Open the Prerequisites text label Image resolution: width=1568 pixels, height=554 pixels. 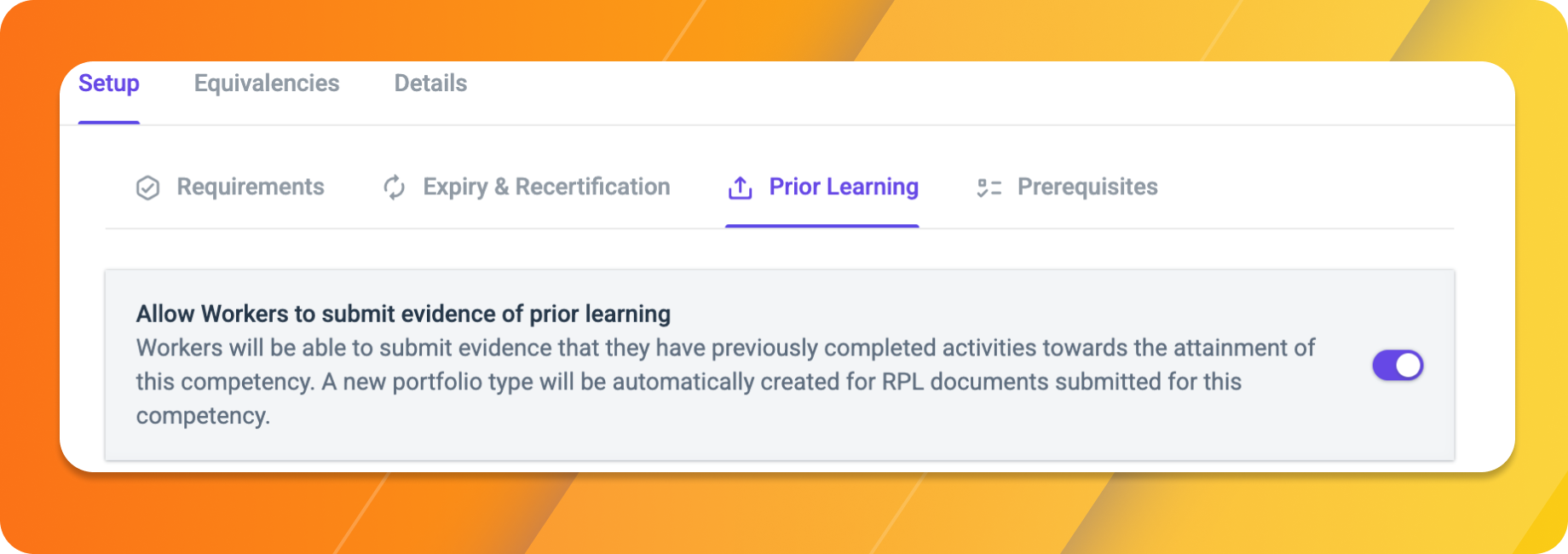[x=1087, y=187]
